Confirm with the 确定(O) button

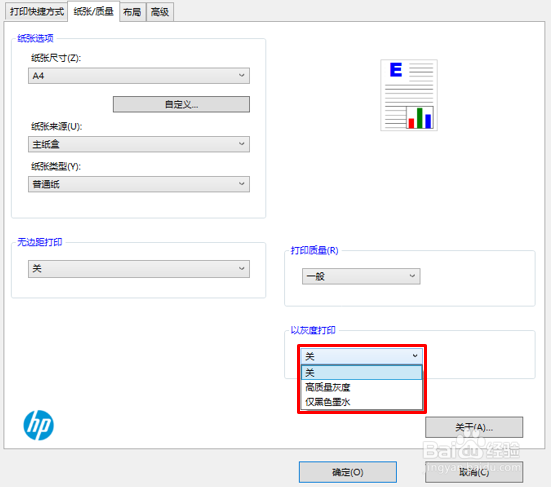(x=348, y=472)
